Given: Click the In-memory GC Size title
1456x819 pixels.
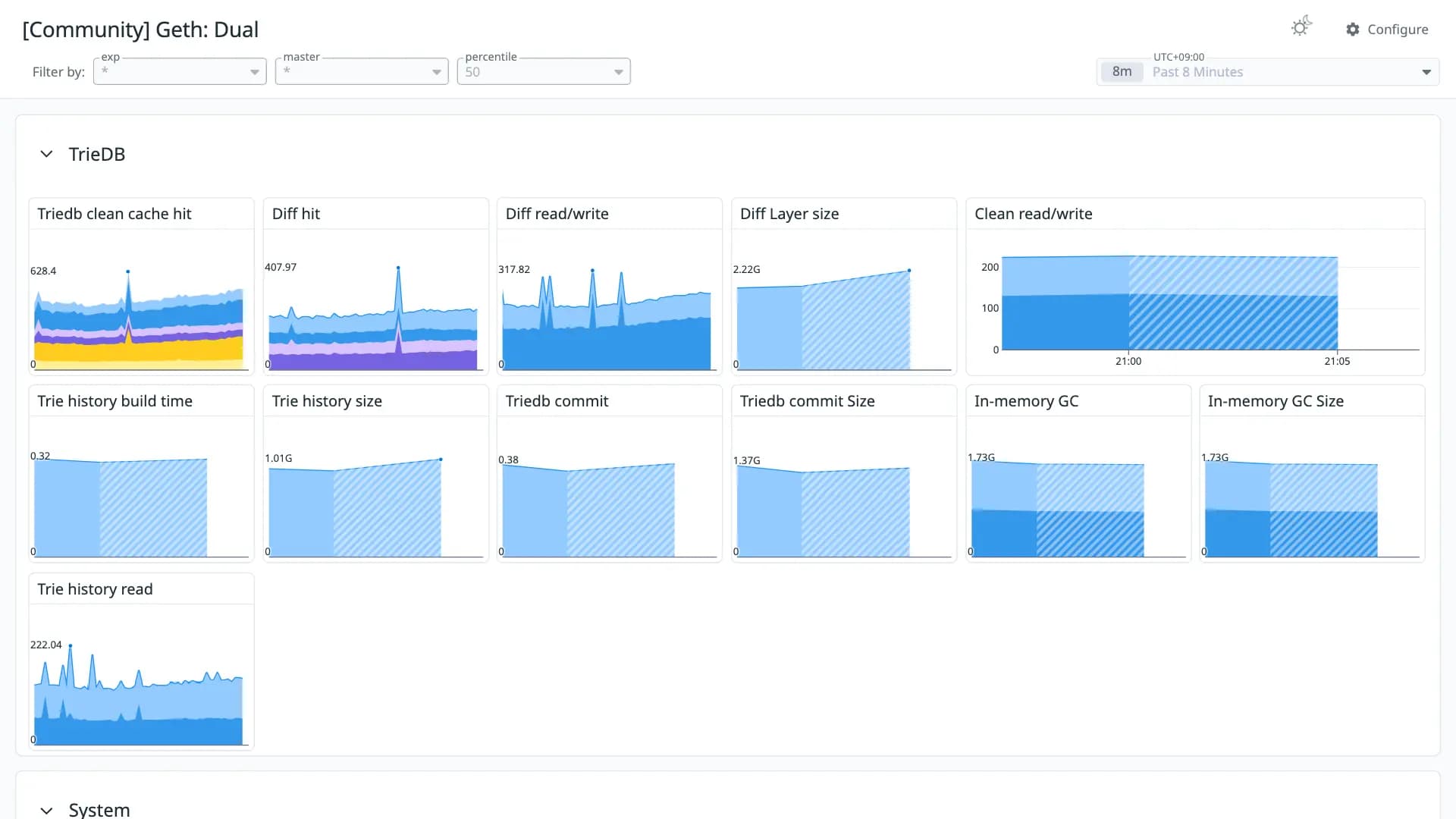Looking at the screenshot, I should (x=1276, y=401).
